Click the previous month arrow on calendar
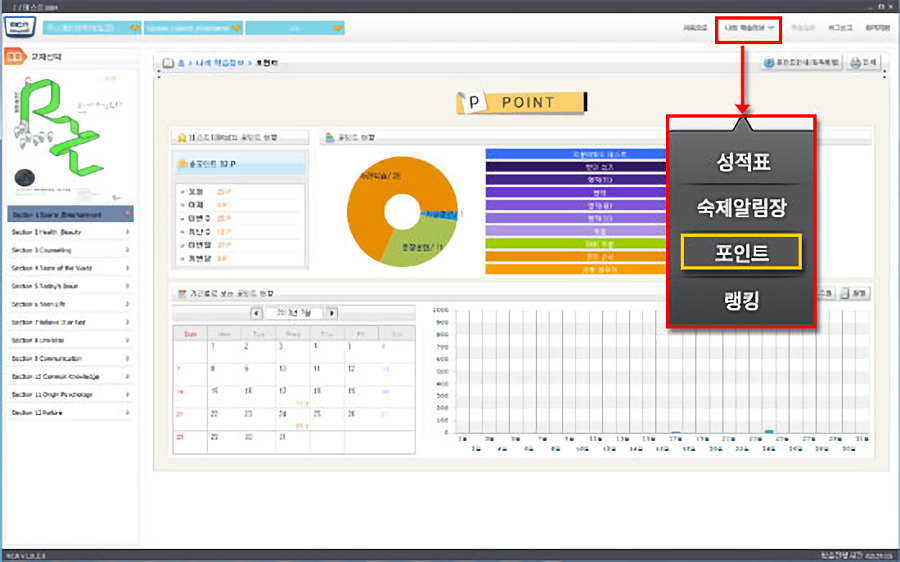Image resolution: width=900 pixels, height=562 pixels. click(x=257, y=313)
